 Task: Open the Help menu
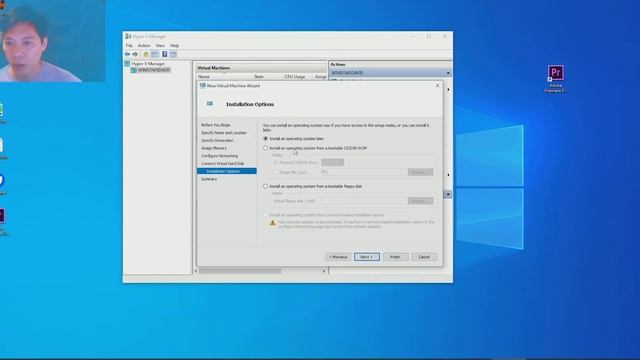point(174,46)
